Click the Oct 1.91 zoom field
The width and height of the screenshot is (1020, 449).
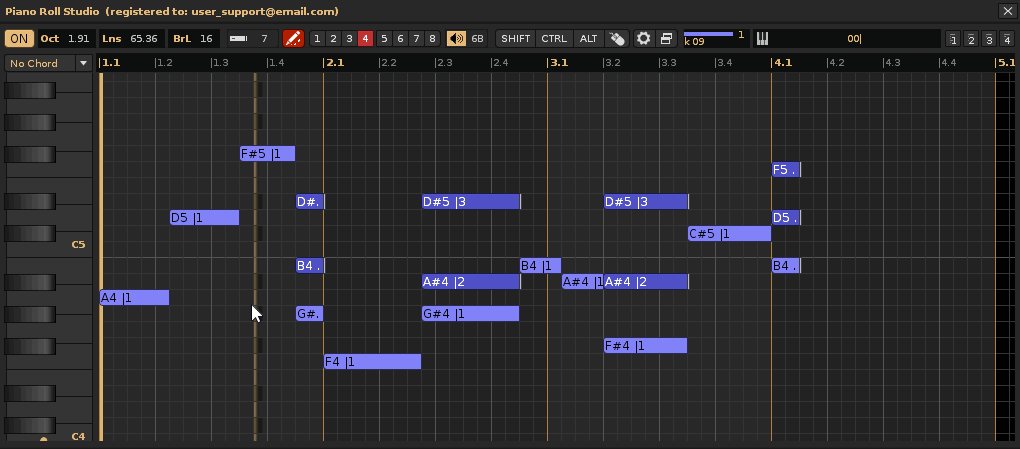point(66,39)
